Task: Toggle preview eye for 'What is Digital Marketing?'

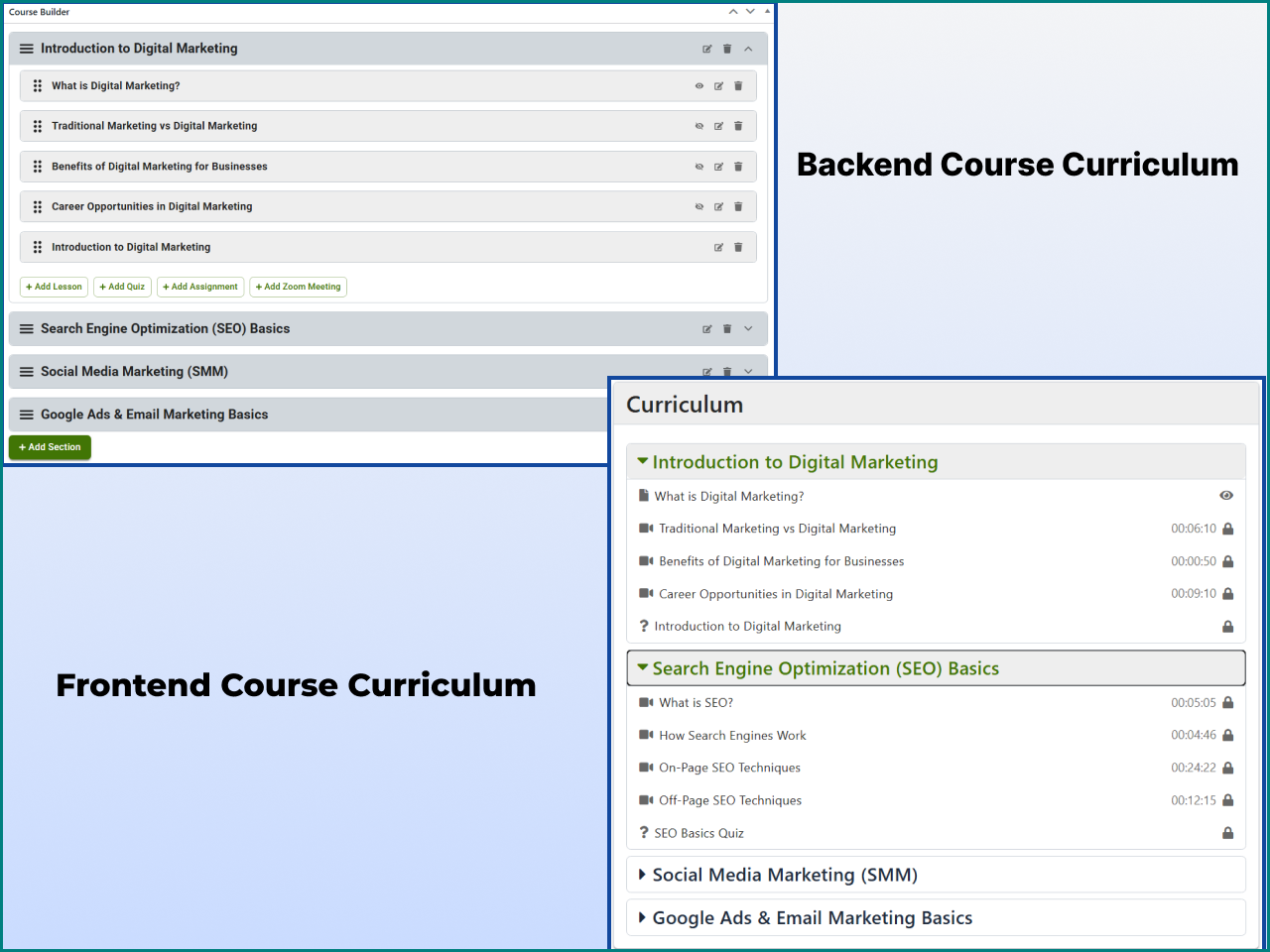Action: (699, 86)
